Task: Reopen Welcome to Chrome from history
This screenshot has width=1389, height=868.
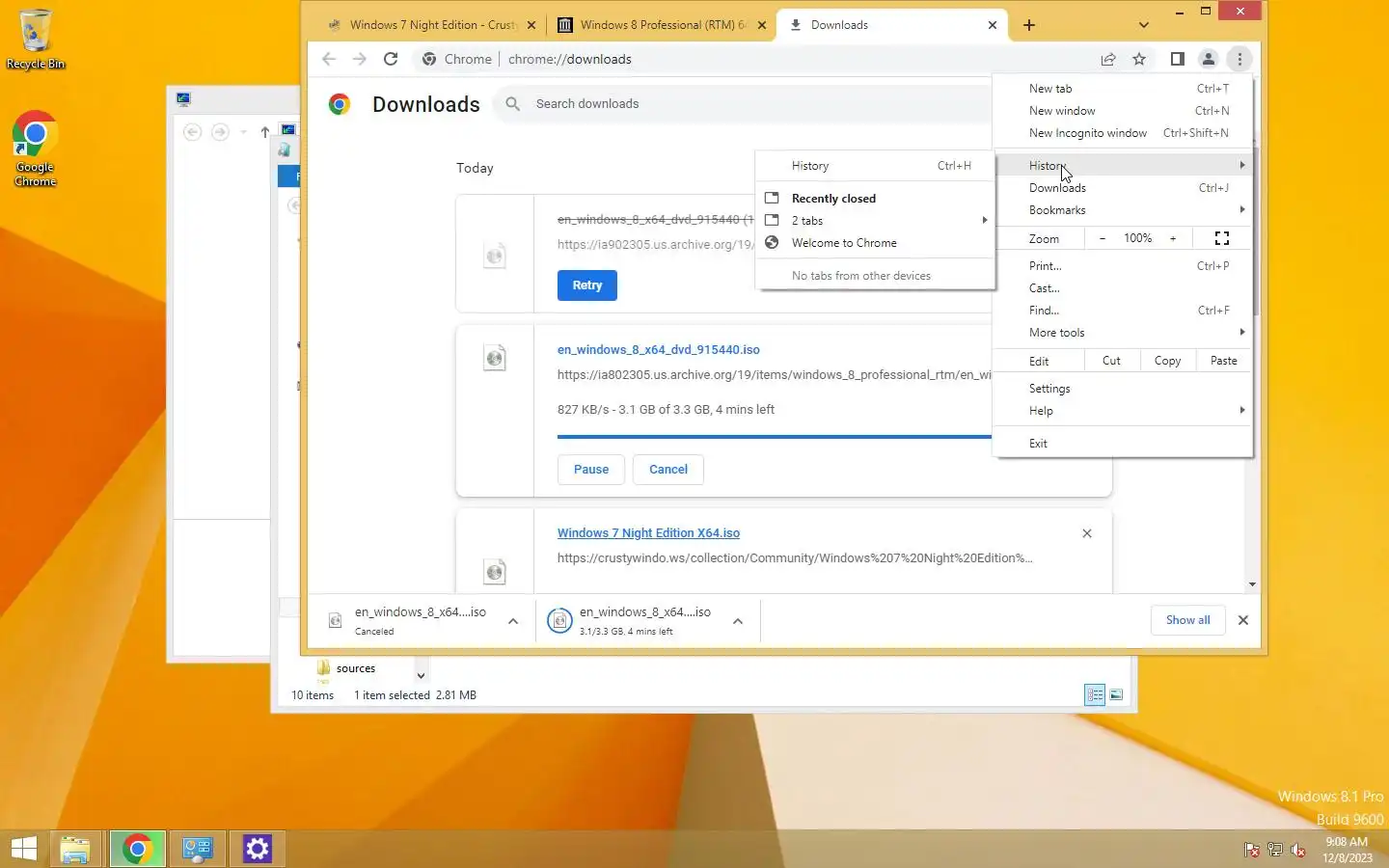Action: [x=875, y=243]
